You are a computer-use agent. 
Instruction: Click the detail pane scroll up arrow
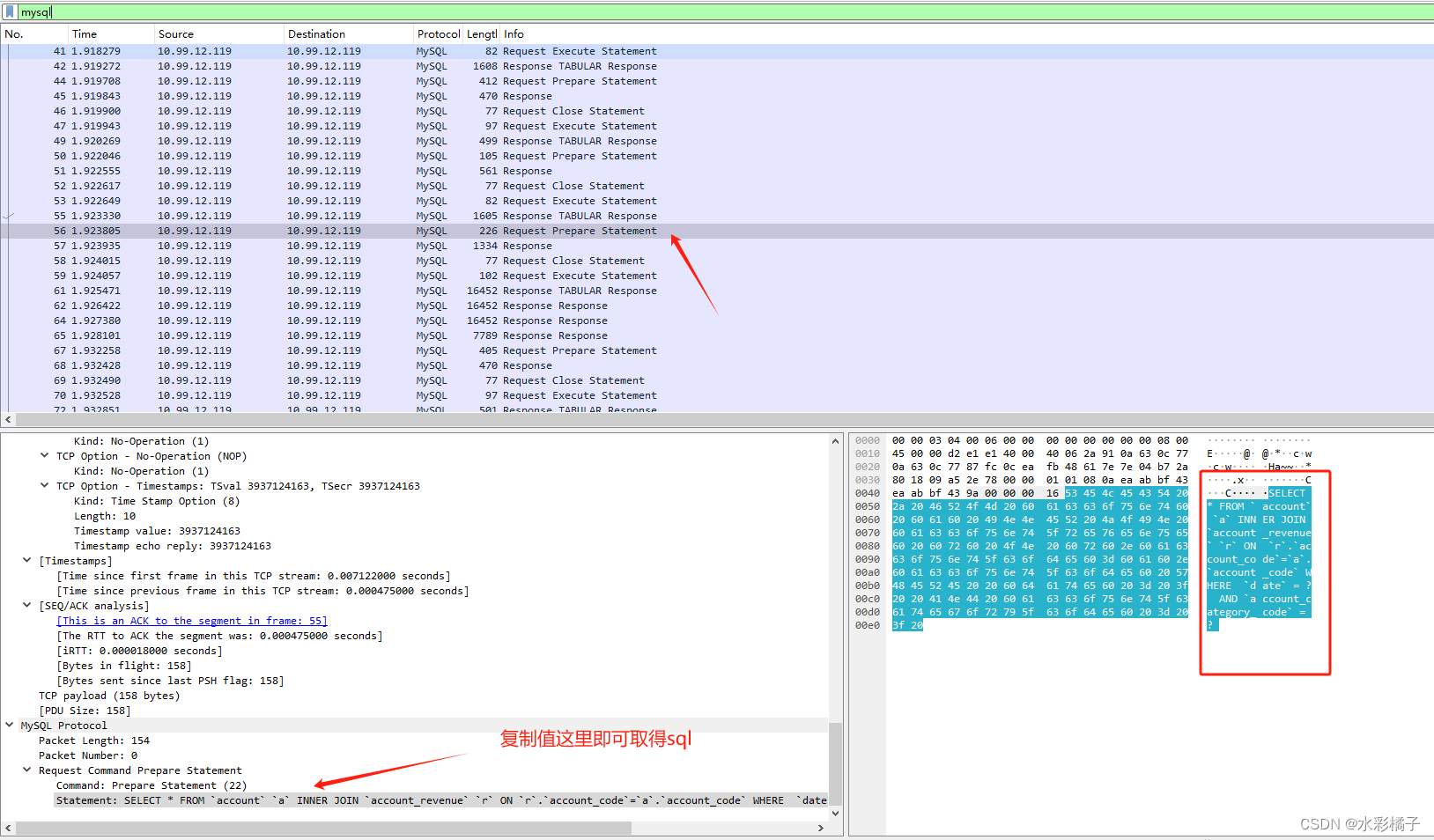[x=836, y=441]
